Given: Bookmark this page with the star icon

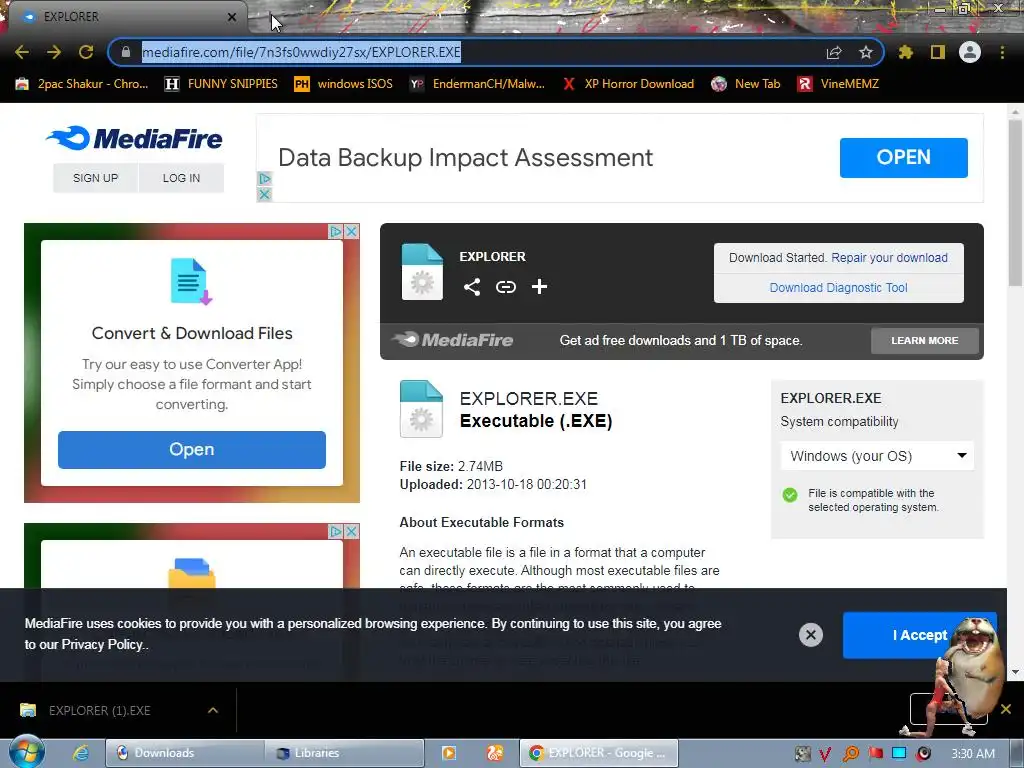Looking at the screenshot, I should click(866, 52).
